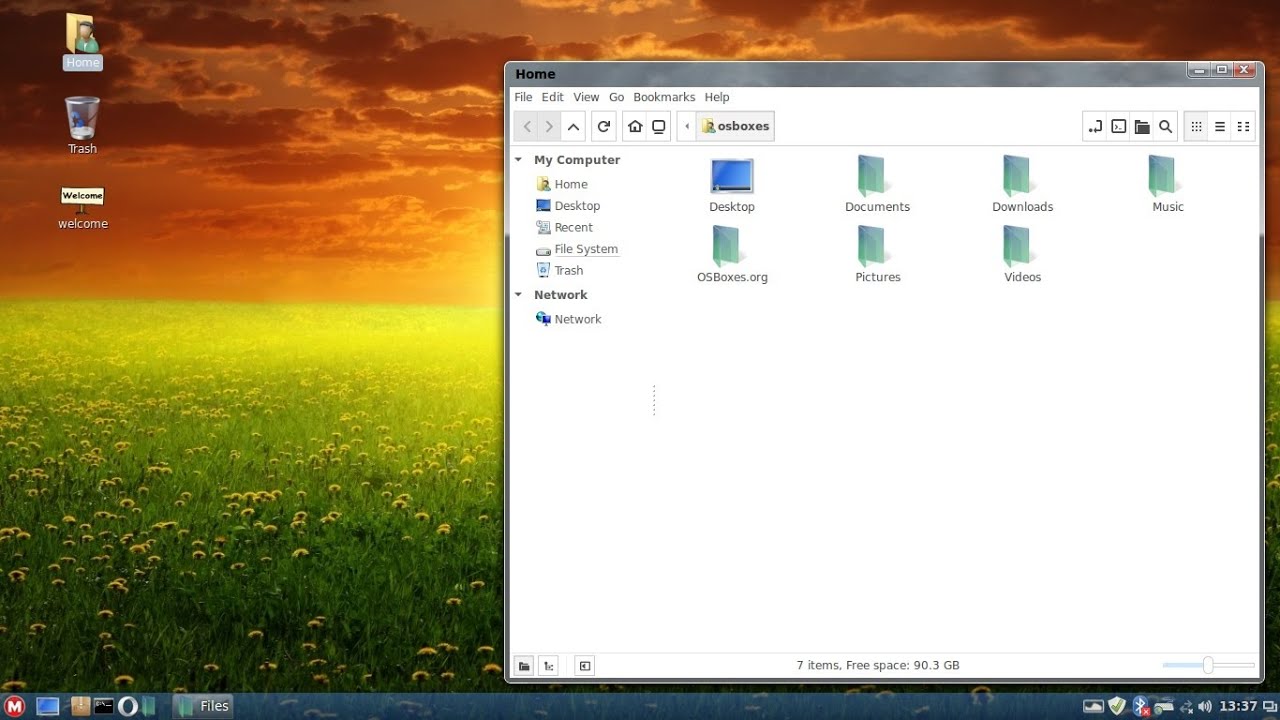This screenshot has width=1280, height=720.
Task: Switch to icon view
Action: pos(1196,127)
